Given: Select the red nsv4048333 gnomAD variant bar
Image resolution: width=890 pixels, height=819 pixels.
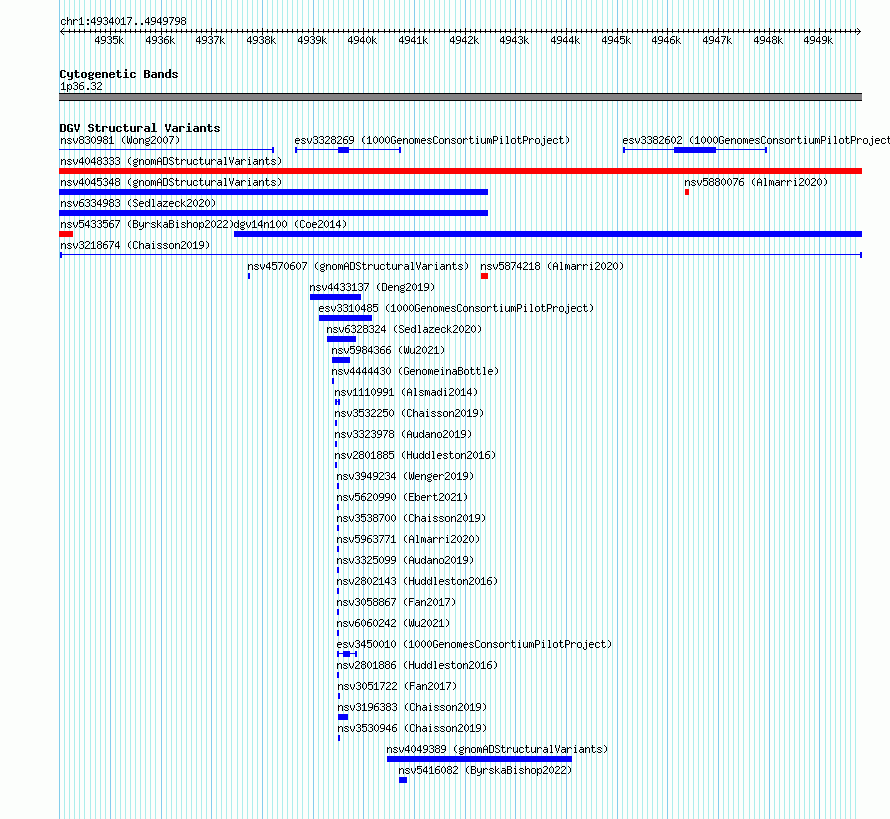Looking at the screenshot, I should pyautogui.click(x=460, y=171).
